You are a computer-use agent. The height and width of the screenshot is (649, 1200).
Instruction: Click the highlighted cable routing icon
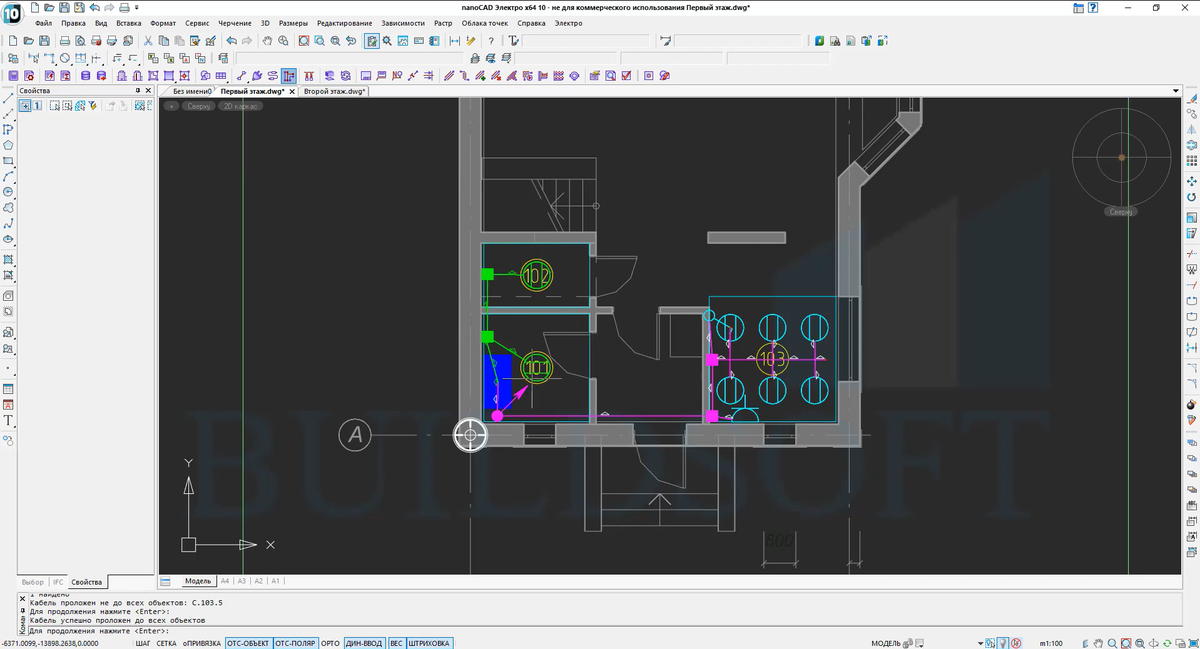288,75
